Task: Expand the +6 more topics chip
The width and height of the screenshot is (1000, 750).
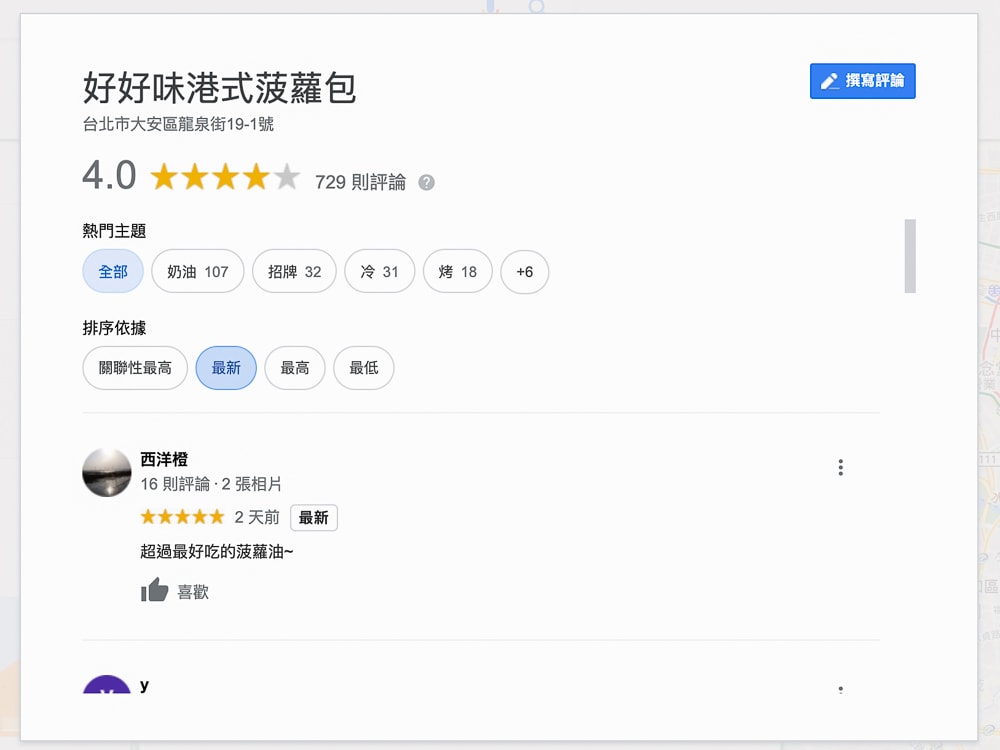Action: point(524,271)
